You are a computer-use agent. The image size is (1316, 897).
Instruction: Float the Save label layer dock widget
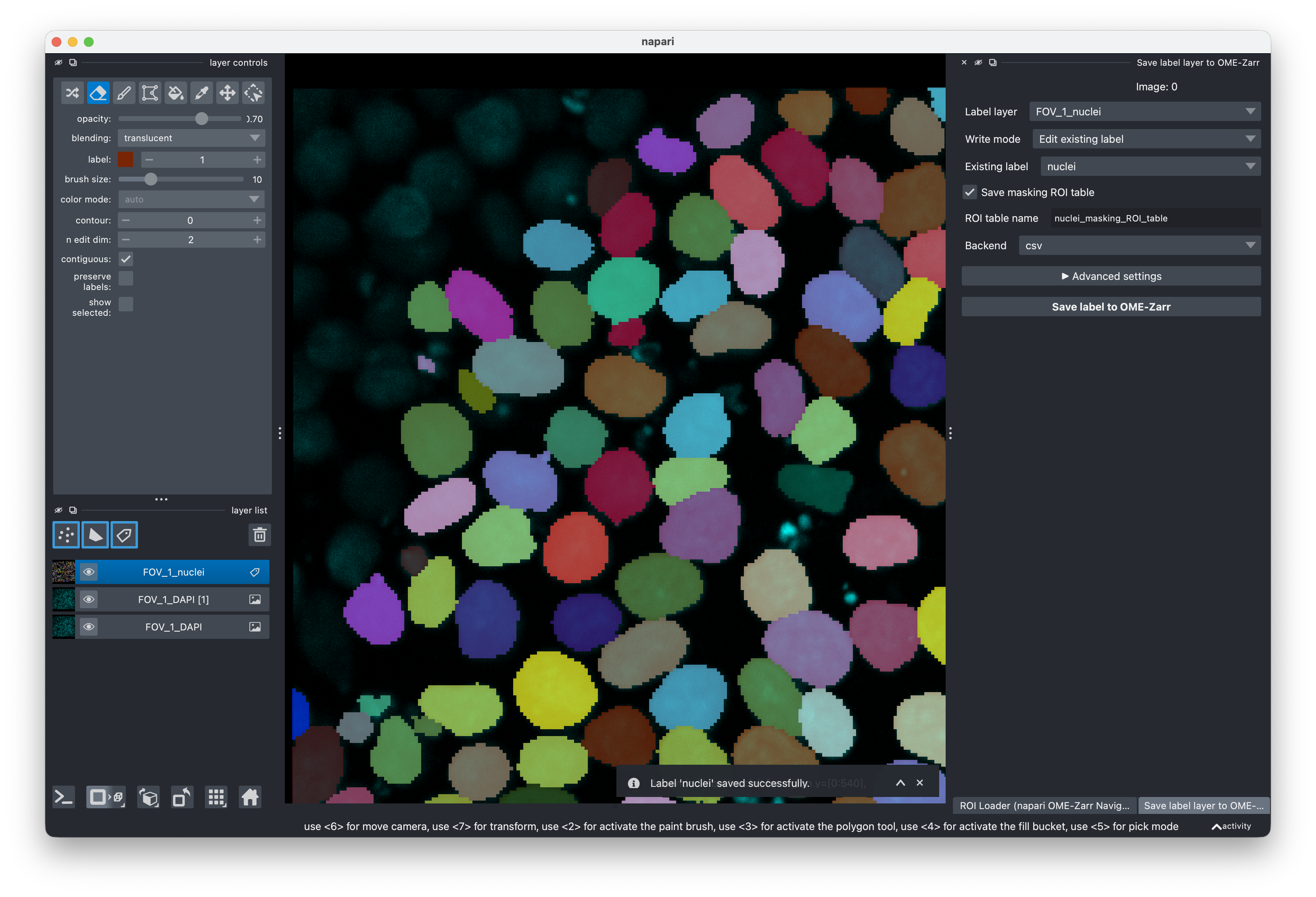(x=993, y=62)
